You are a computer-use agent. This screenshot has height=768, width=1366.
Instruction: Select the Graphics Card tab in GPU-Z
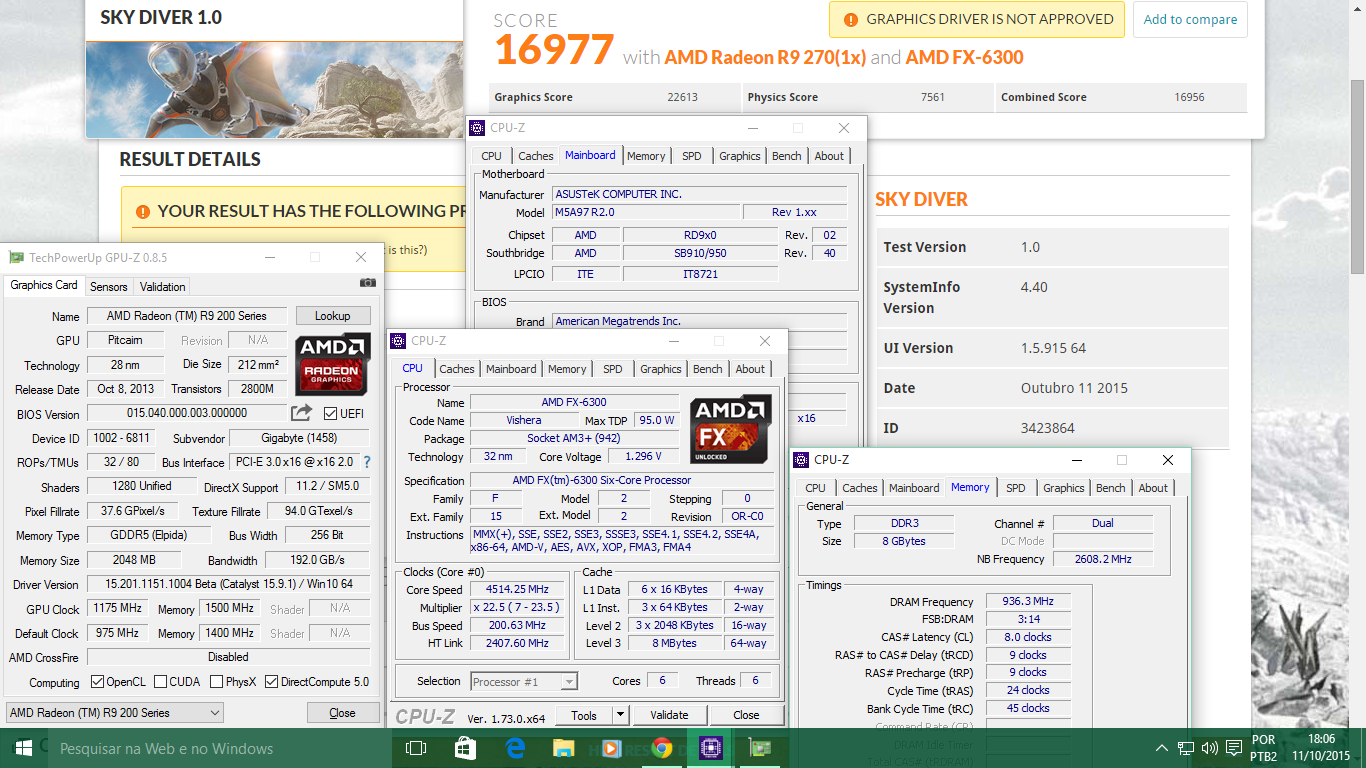click(x=44, y=285)
